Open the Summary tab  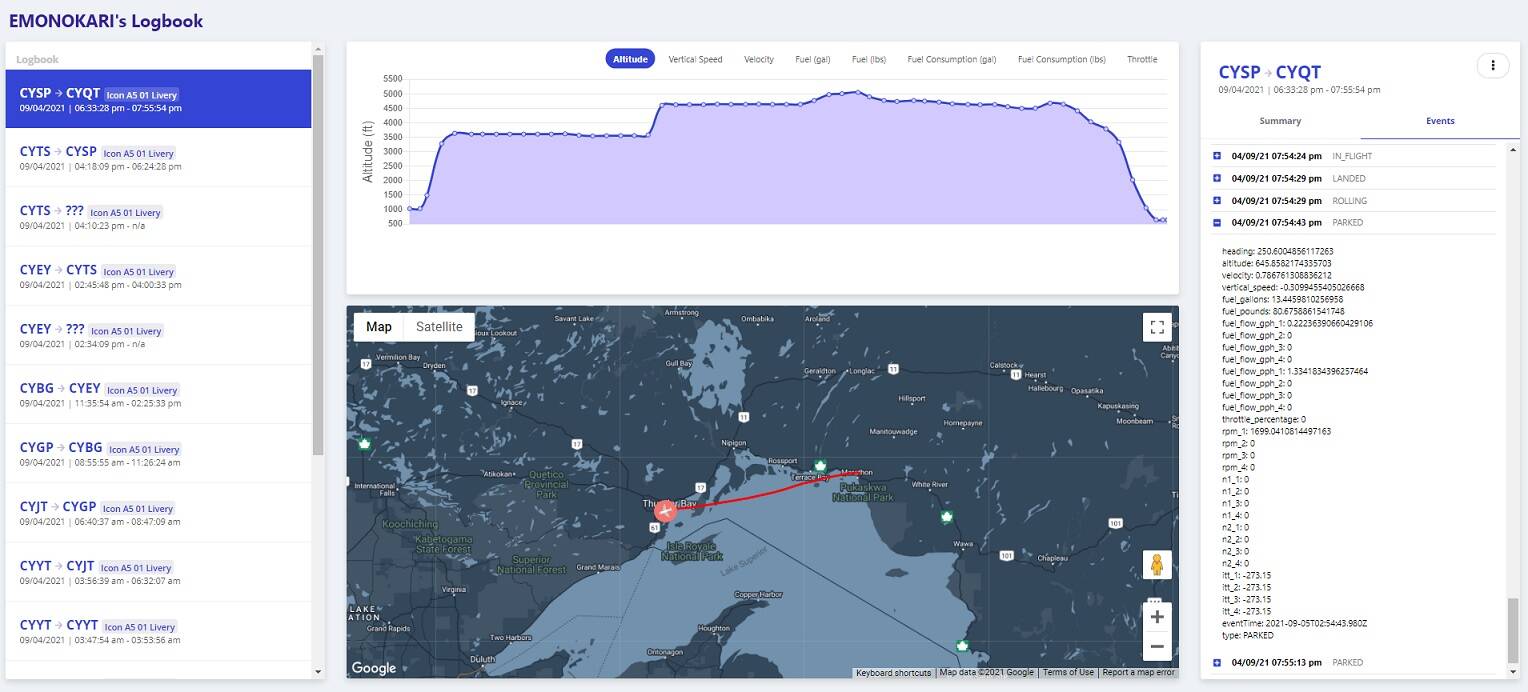(x=1280, y=121)
